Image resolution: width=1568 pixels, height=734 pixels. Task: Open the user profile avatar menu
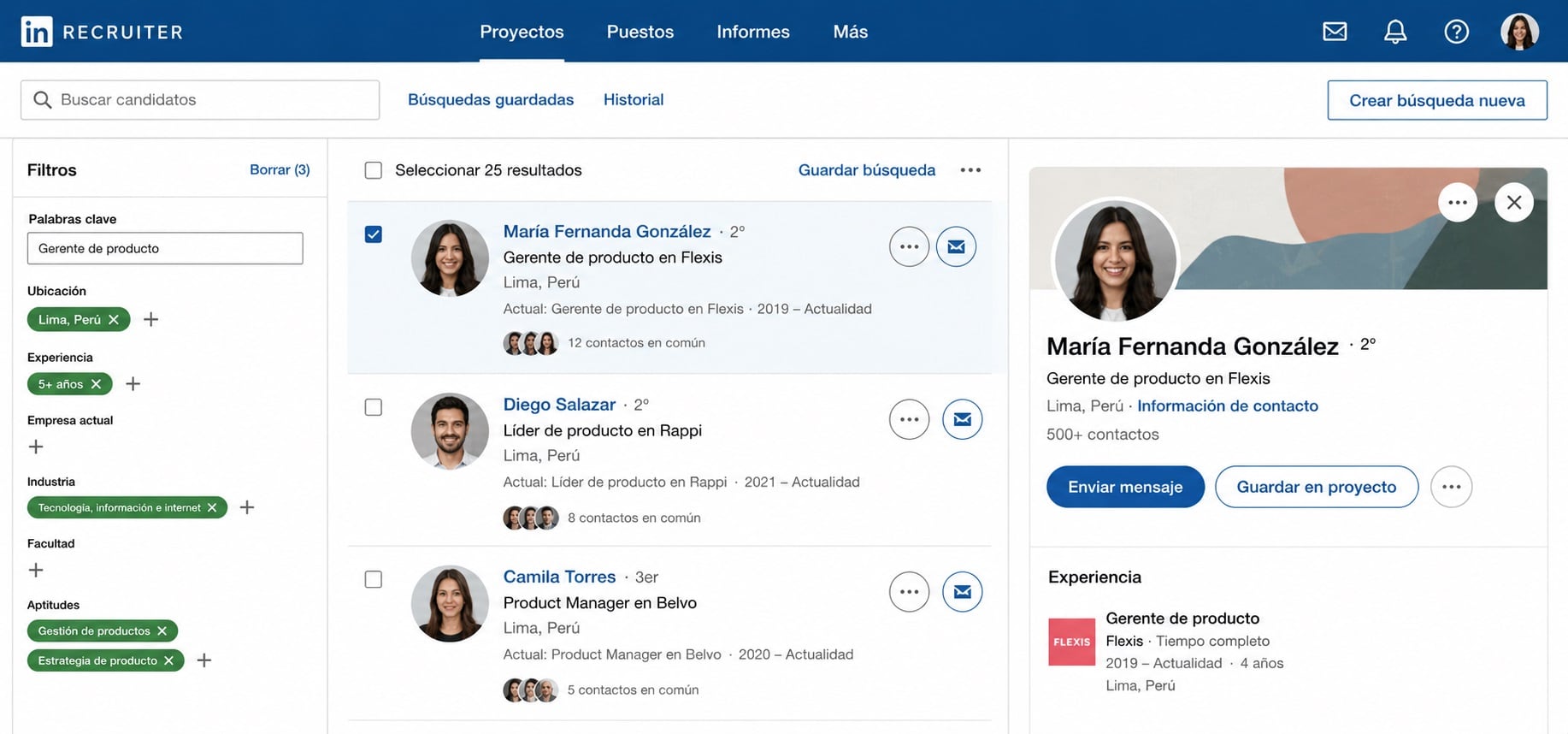(1519, 32)
